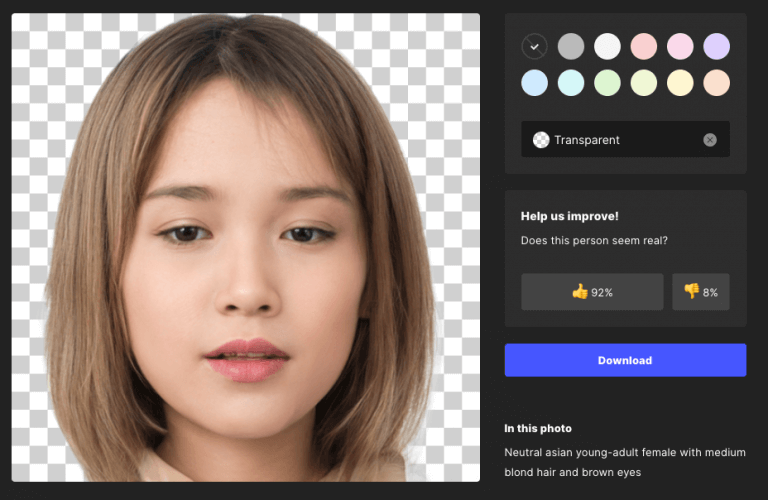768x500 pixels.
Task: Apply the pale cyan background swatch
Action: pyautogui.click(x=571, y=83)
